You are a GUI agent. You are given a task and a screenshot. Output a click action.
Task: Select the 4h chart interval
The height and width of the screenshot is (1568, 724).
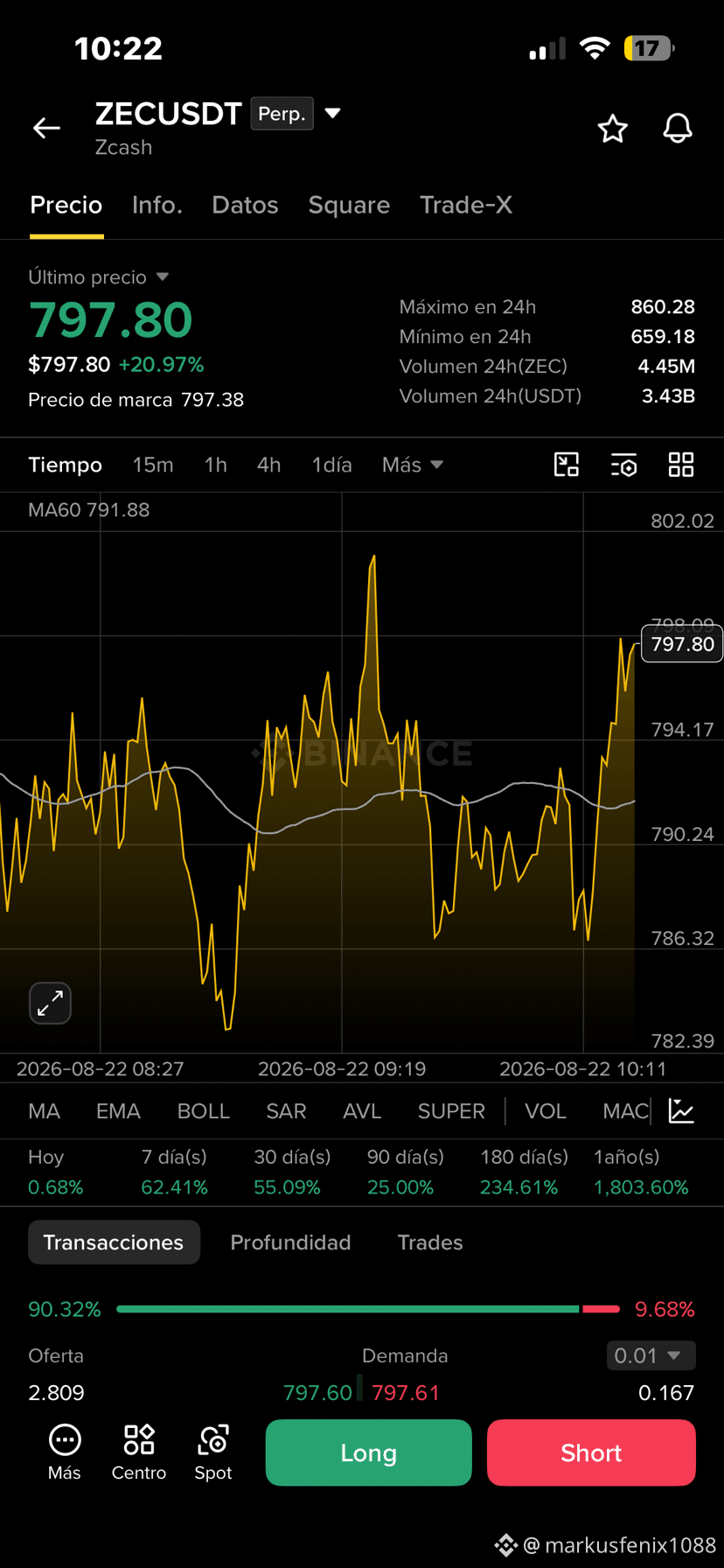click(269, 465)
